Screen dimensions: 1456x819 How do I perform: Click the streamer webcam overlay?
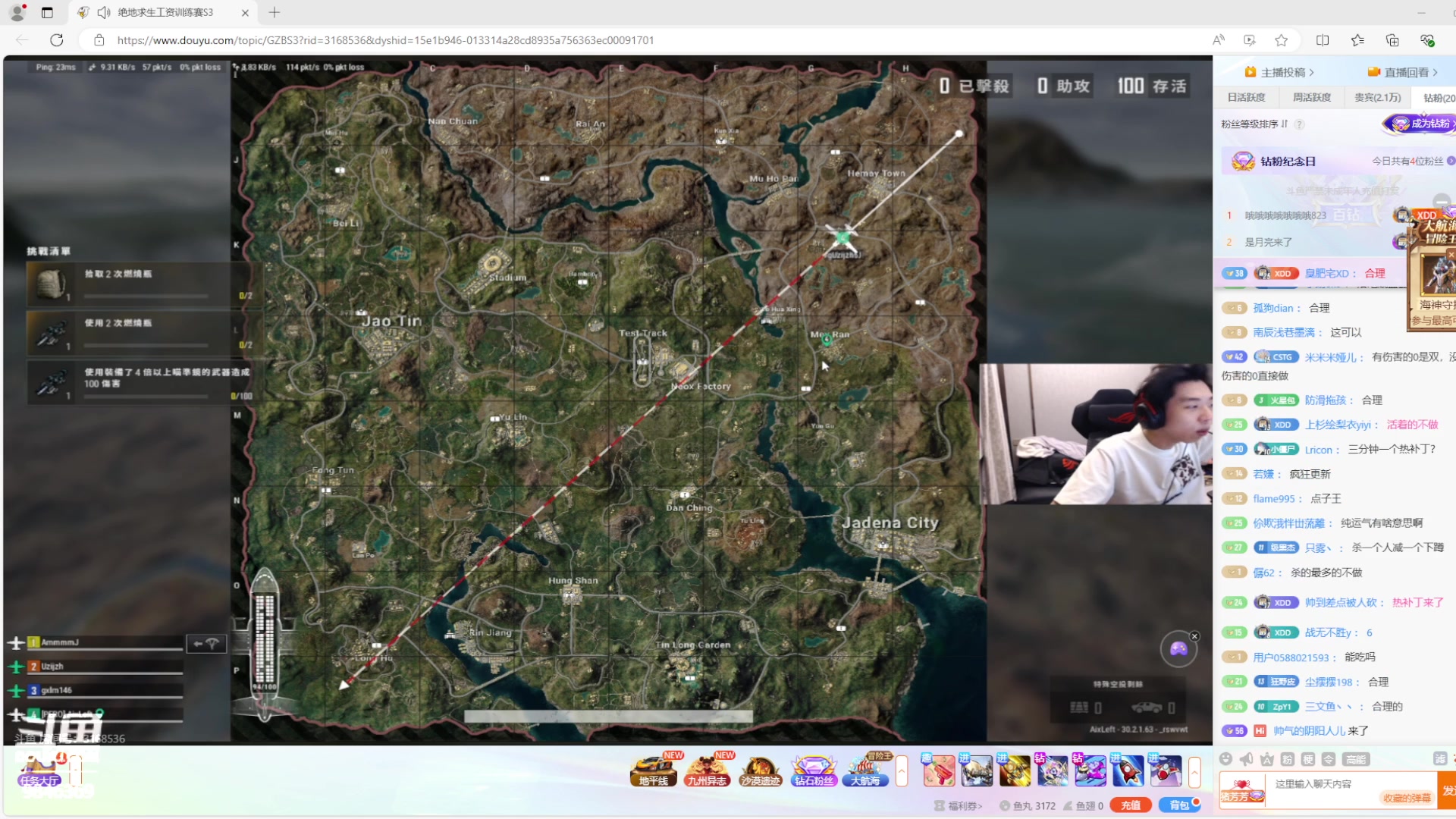[1096, 434]
